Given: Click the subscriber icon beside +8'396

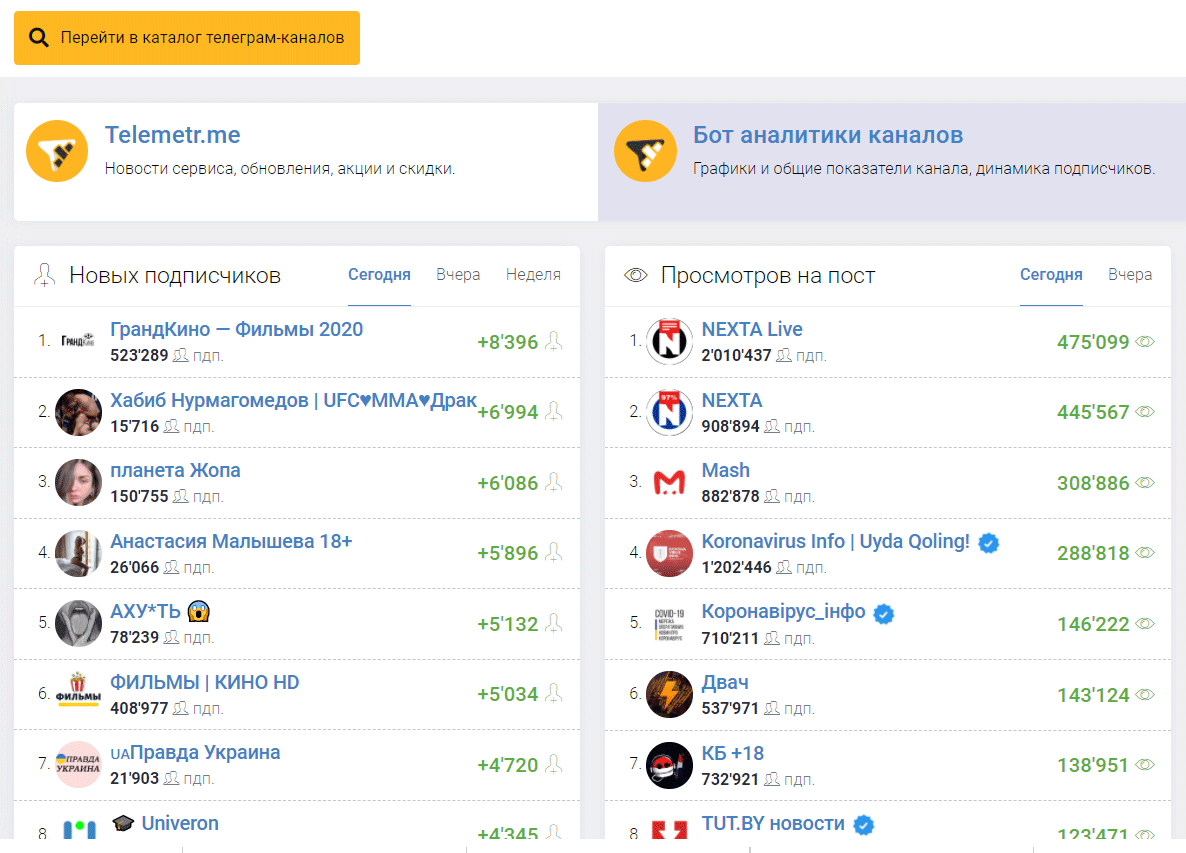Looking at the screenshot, I should point(554,341).
